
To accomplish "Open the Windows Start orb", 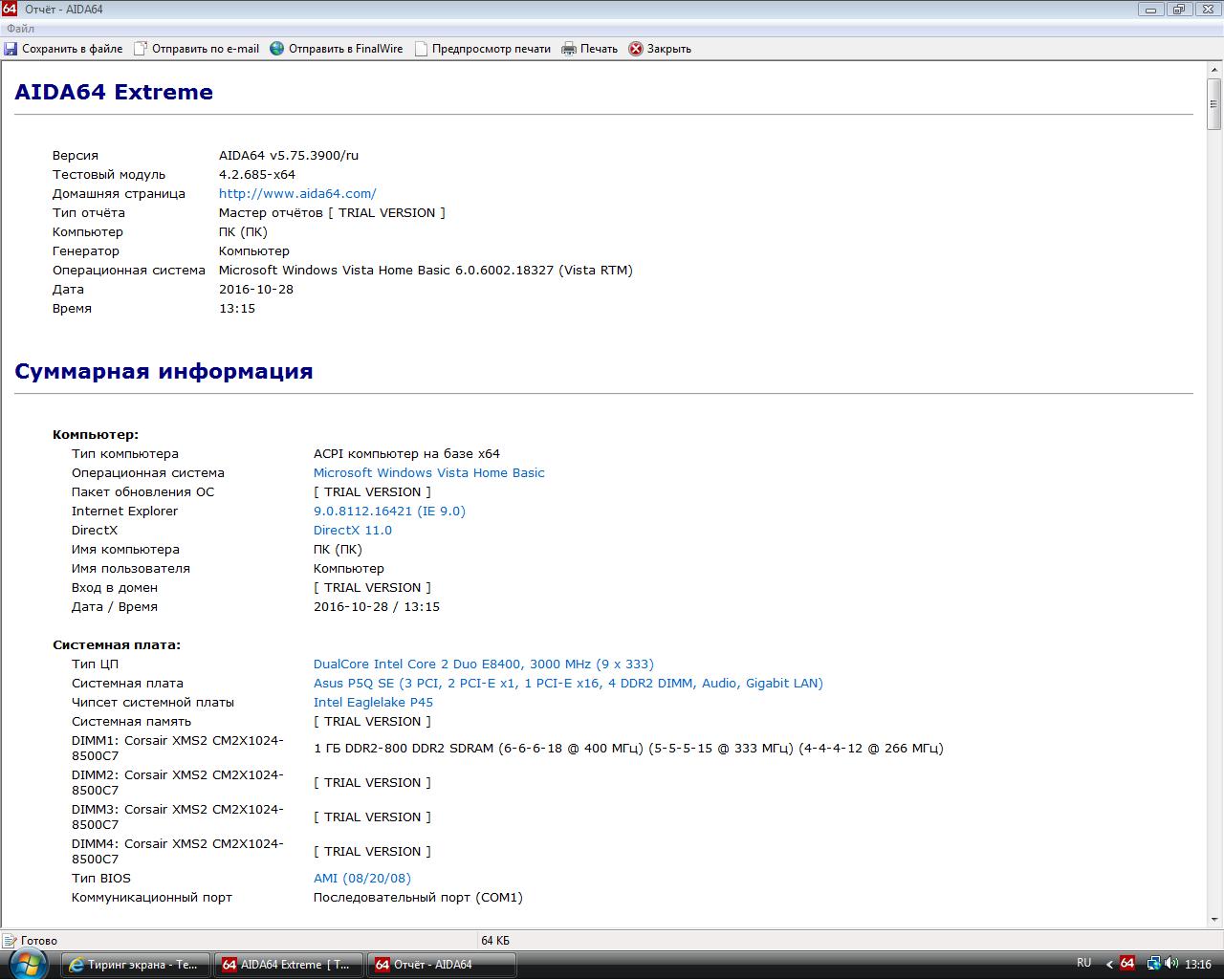I will point(27,964).
